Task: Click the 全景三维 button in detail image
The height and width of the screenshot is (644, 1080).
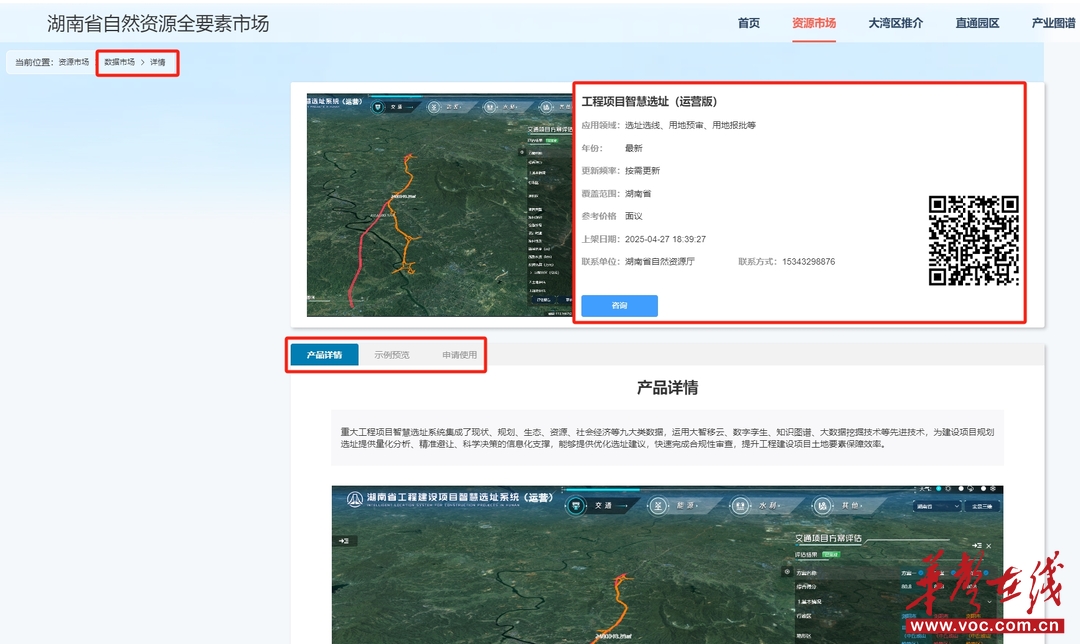Action: (x=982, y=506)
